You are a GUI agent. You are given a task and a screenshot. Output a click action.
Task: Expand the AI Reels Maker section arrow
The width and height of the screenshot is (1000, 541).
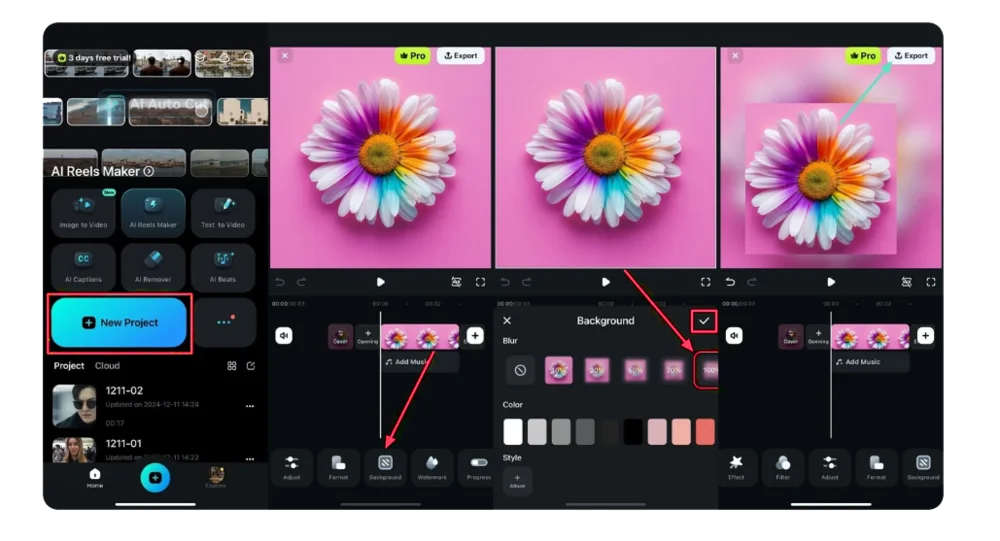149,171
